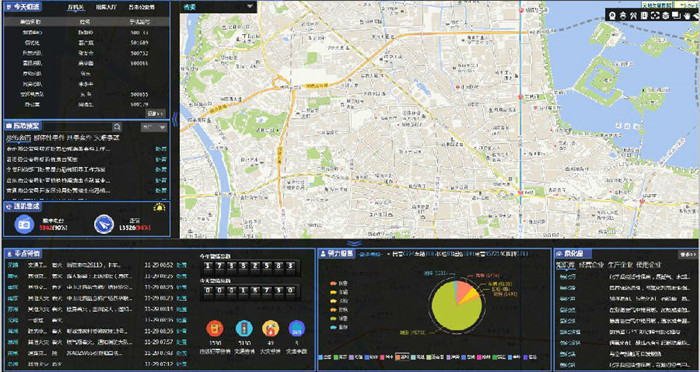Select the 群体性事件 tab
This screenshot has width=700, height=372.
[49, 138]
